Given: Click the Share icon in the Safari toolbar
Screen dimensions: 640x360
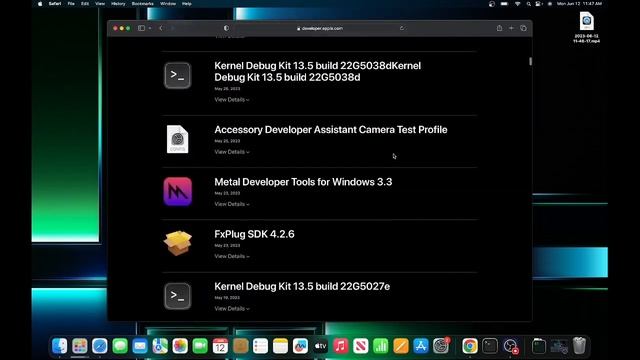Looking at the screenshot, I should tap(499, 28).
